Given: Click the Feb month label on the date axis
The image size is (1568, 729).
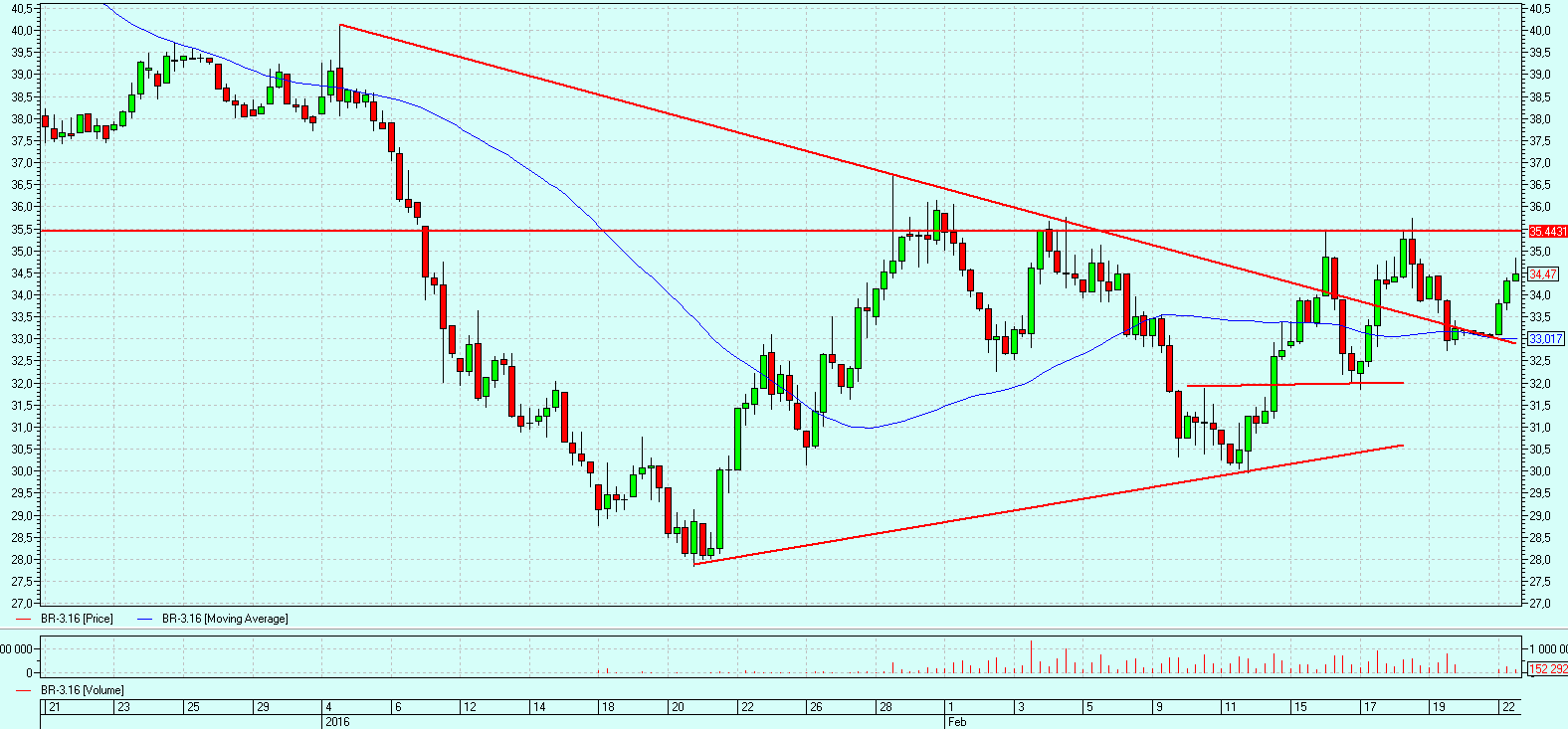Looking at the screenshot, I should (956, 721).
